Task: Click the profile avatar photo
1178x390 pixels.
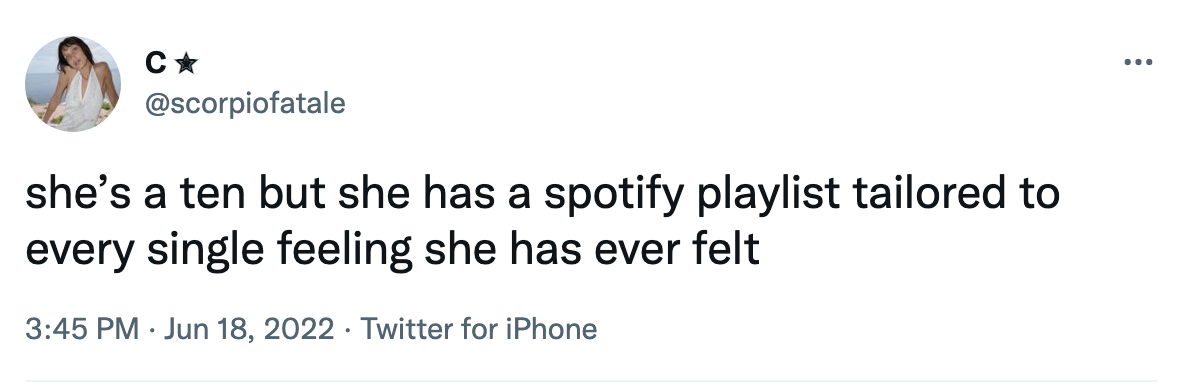Action: point(73,83)
